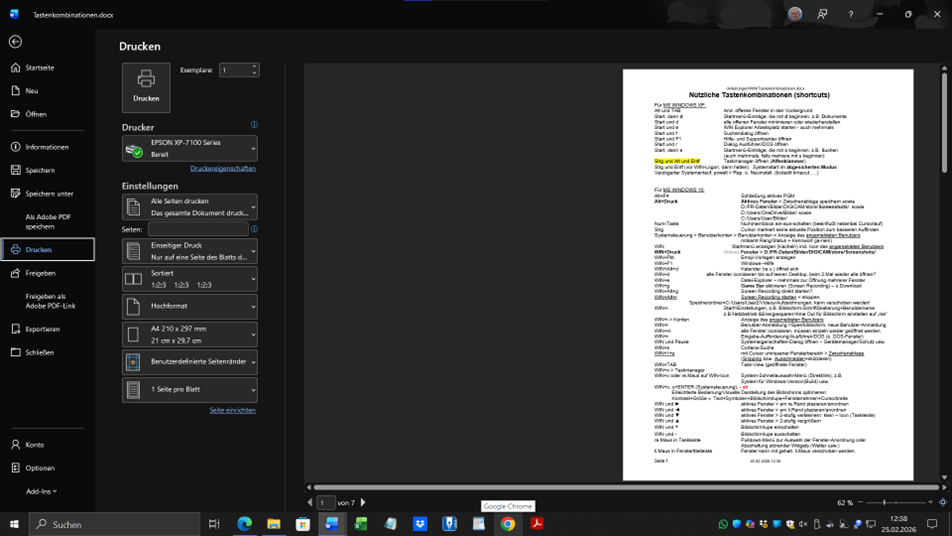Open Google Chrome from the taskbar

(508, 524)
